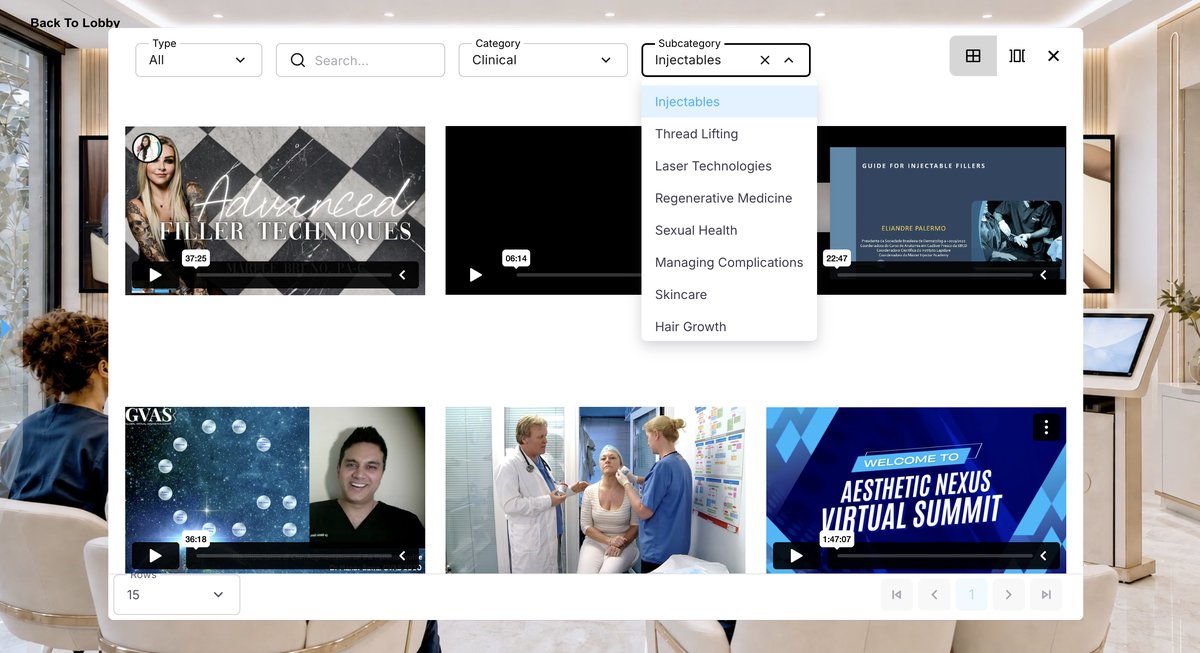The height and width of the screenshot is (653, 1200).
Task: Switch to grid view layout
Action: 973,56
